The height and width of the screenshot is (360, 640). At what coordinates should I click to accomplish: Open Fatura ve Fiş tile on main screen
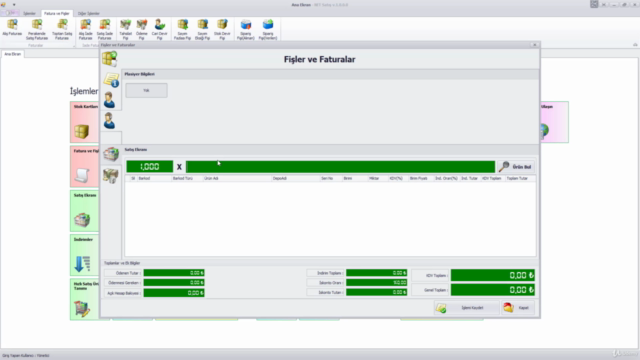(84, 167)
